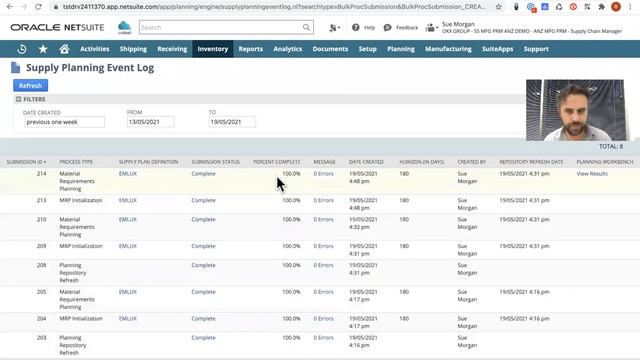Open the SuiteApps menu
Screen dimensions: 640x360
coord(497,49)
